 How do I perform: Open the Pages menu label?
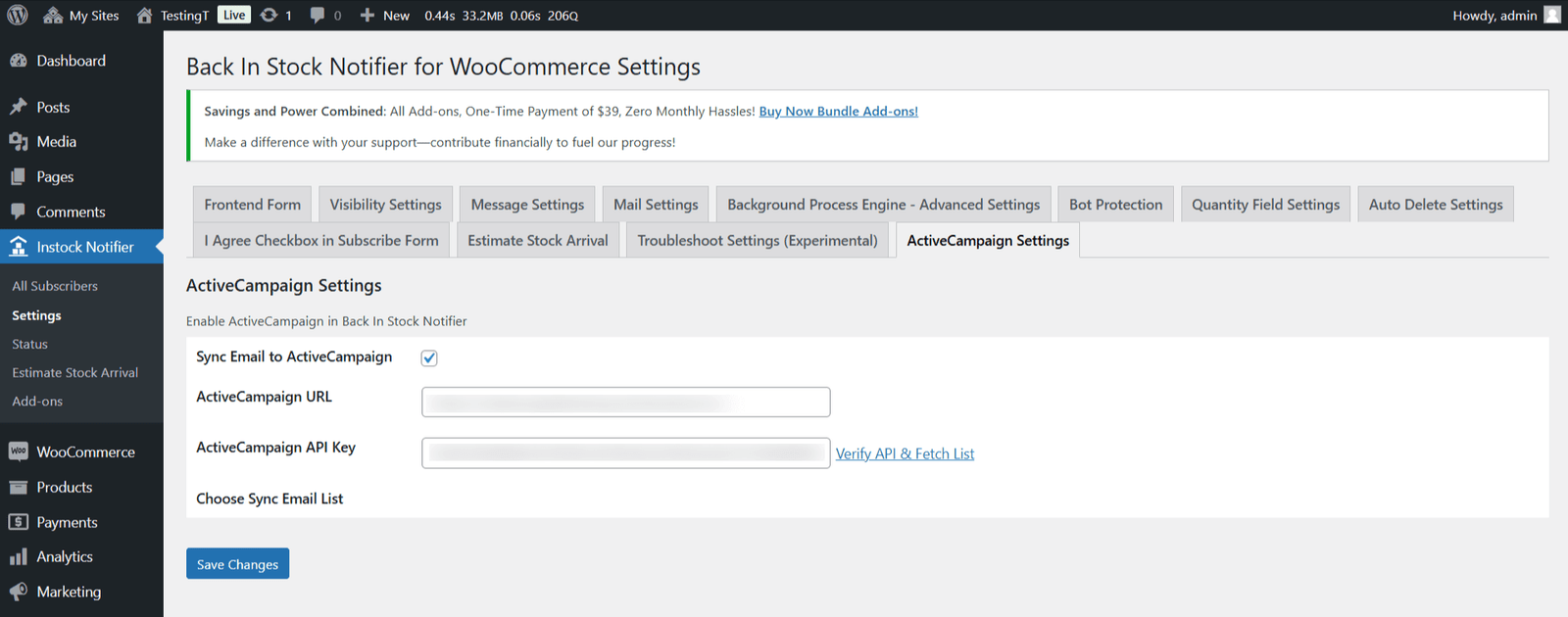[x=55, y=177]
